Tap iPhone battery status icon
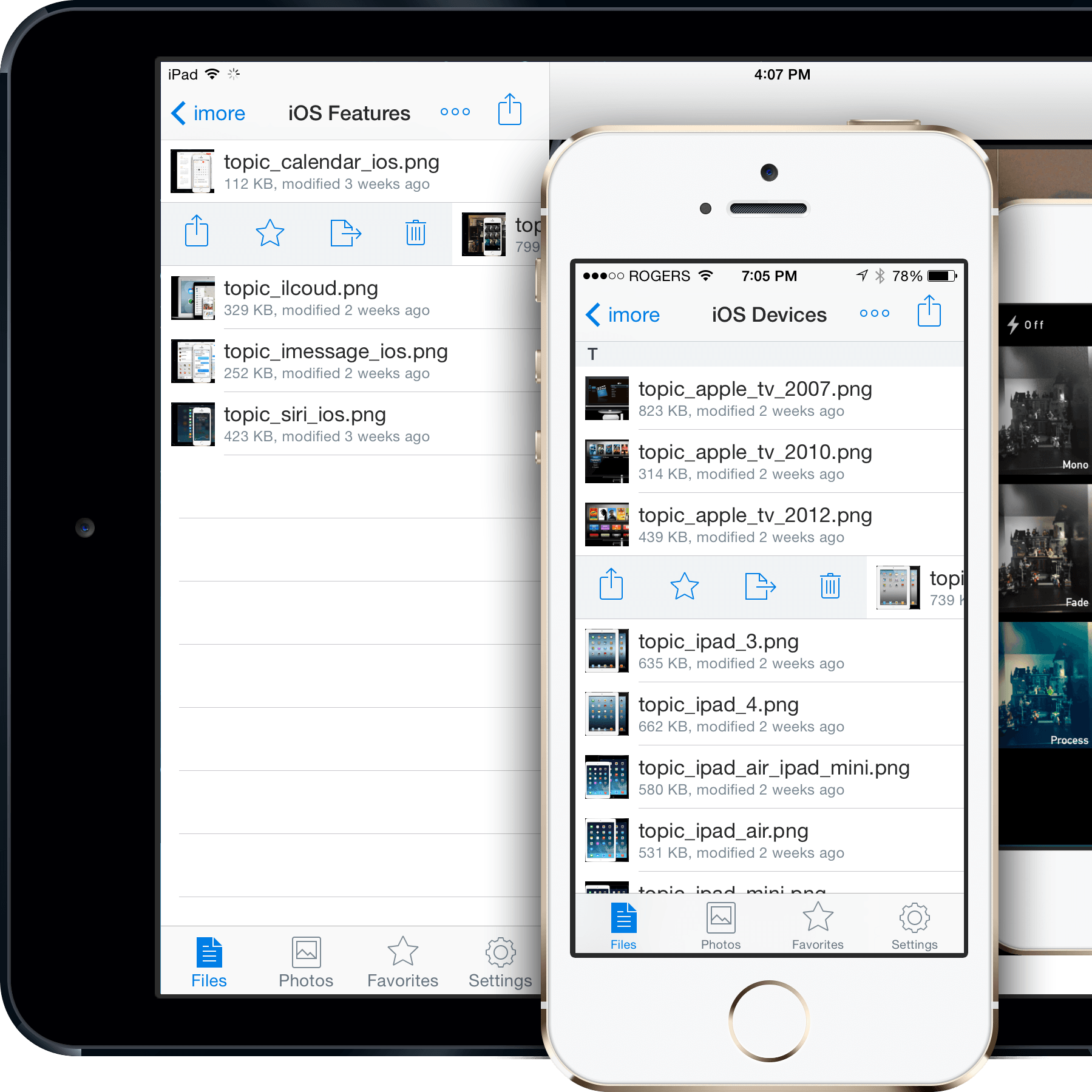This screenshot has height=1092, width=1092. (x=942, y=276)
